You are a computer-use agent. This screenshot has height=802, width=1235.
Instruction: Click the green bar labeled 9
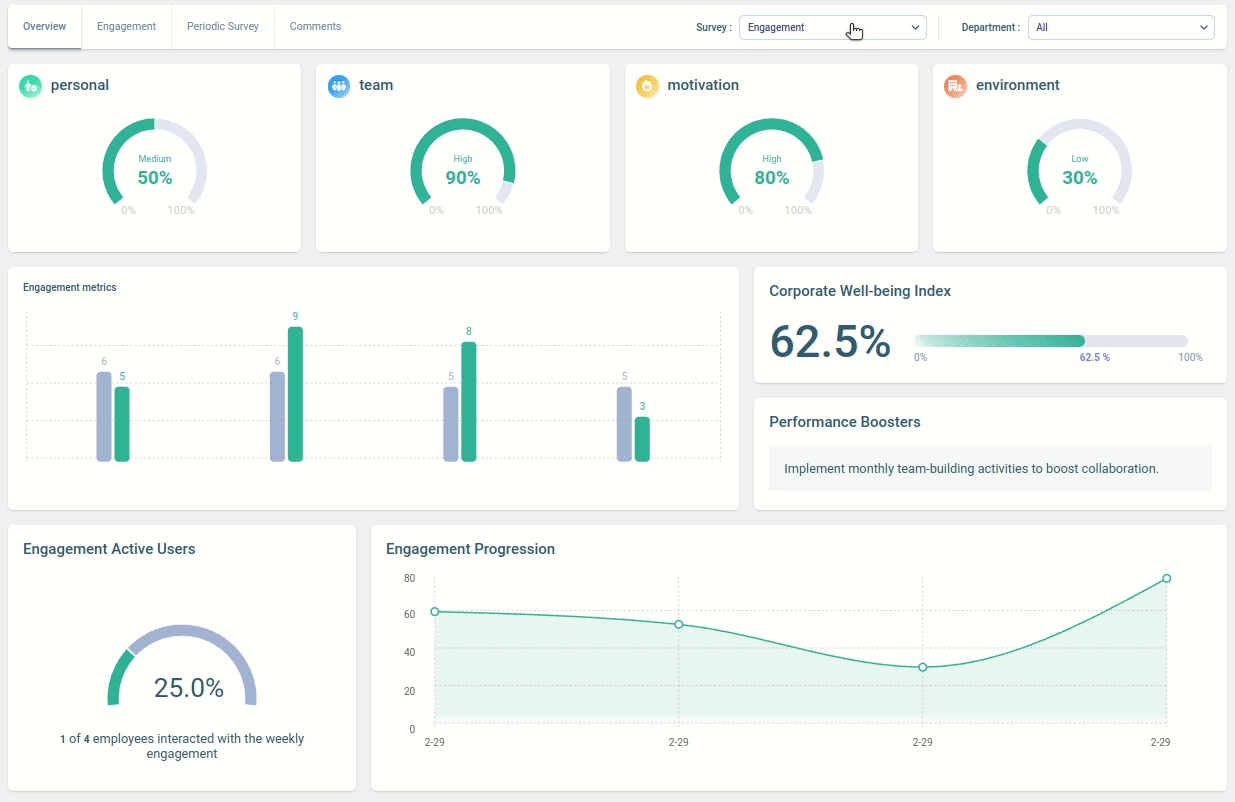click(295, 394)
